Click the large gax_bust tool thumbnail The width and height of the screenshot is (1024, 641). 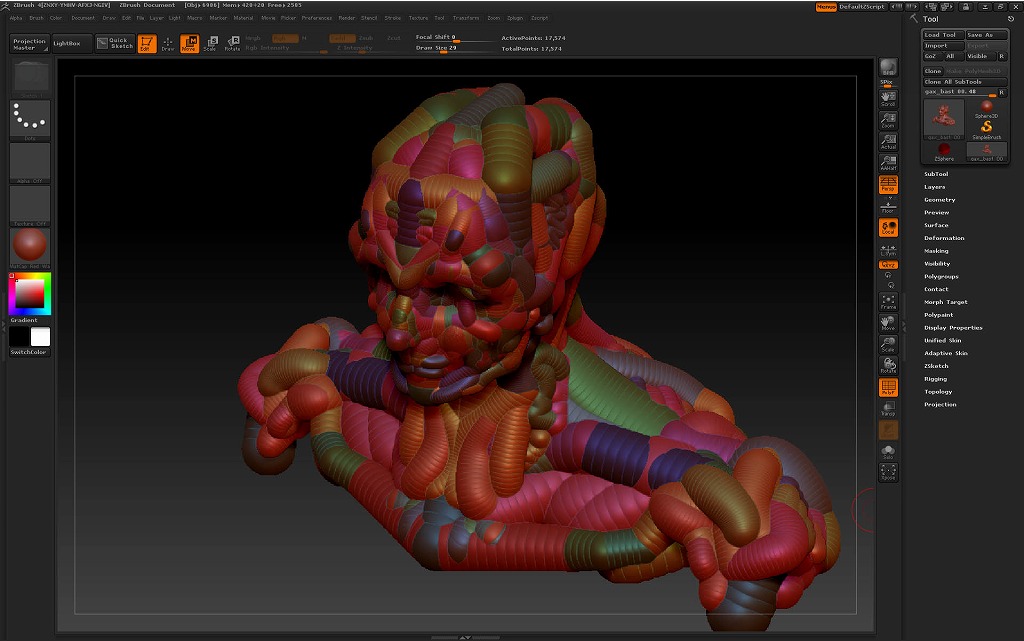click(944, 118)
